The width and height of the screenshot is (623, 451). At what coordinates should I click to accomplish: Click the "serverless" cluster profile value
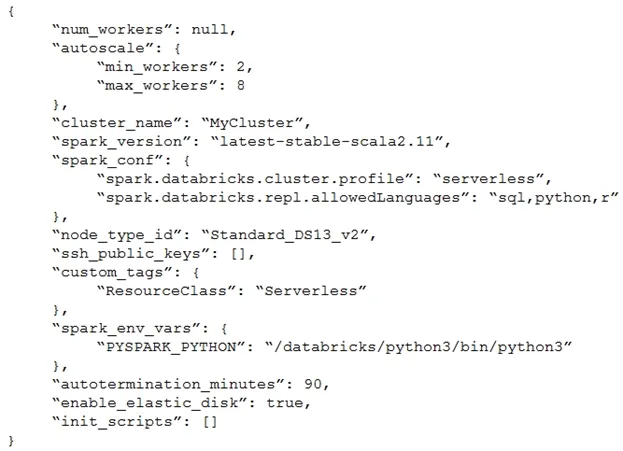(488, 179)
